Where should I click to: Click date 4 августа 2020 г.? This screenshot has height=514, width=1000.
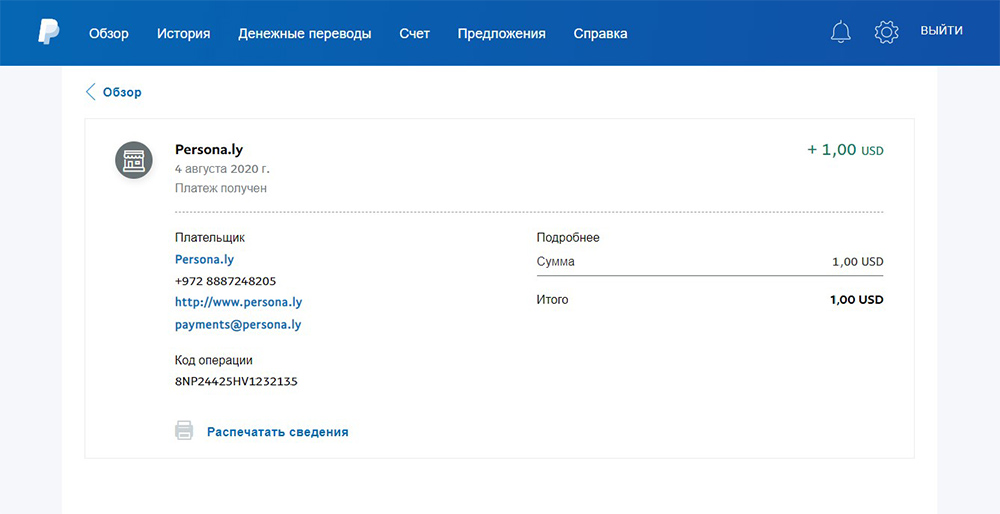point(222,170)
